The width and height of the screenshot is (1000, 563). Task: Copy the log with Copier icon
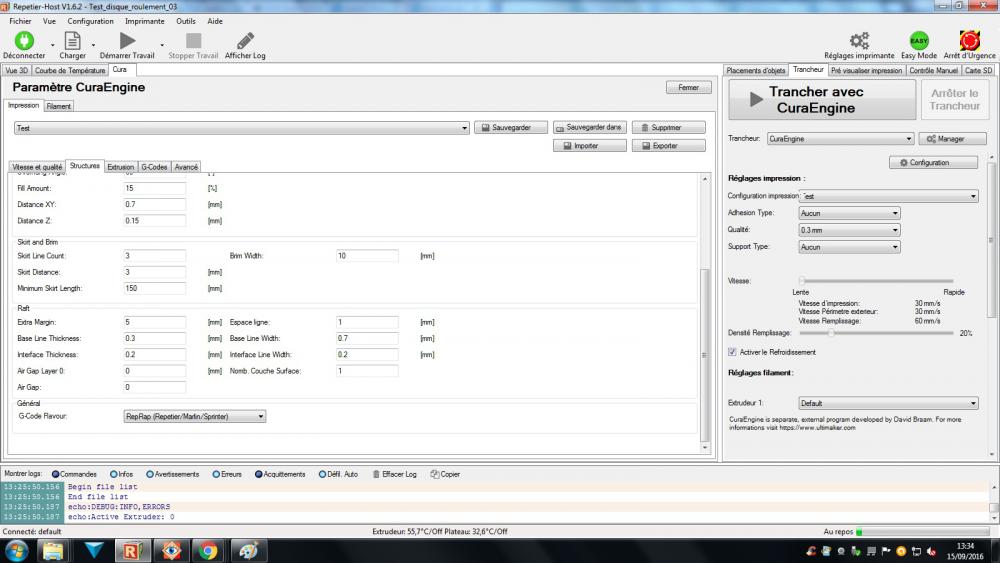434,474
